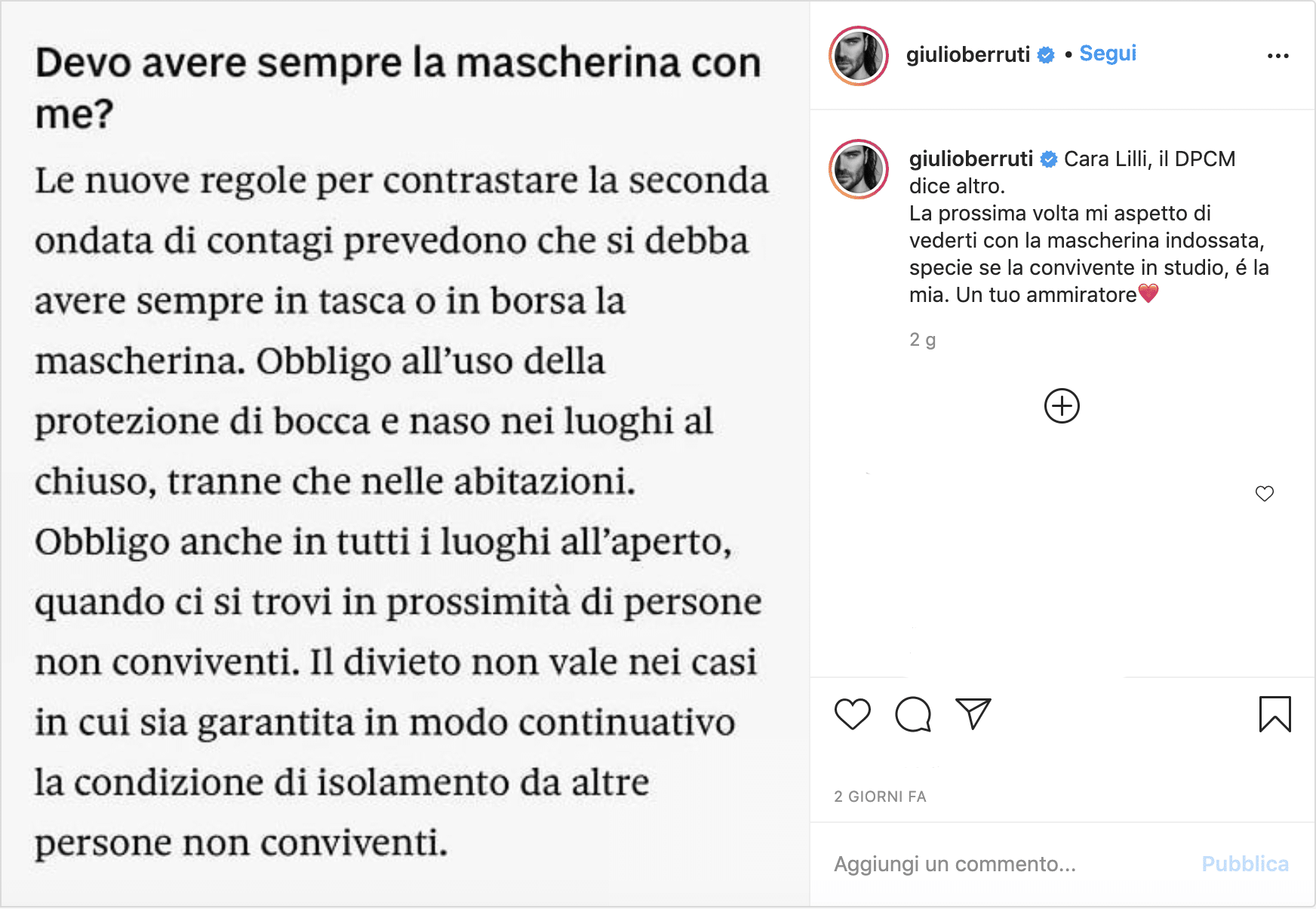
Task: Load more comments with plus circle
Action: [x=1062, y=406]
